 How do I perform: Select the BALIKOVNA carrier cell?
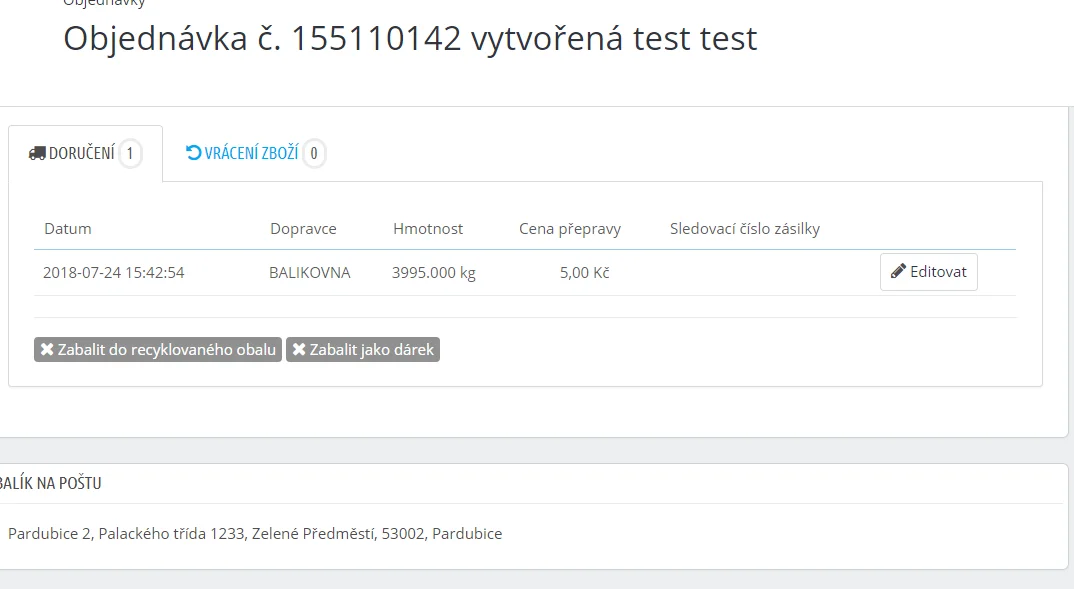(x=310, y=272)
